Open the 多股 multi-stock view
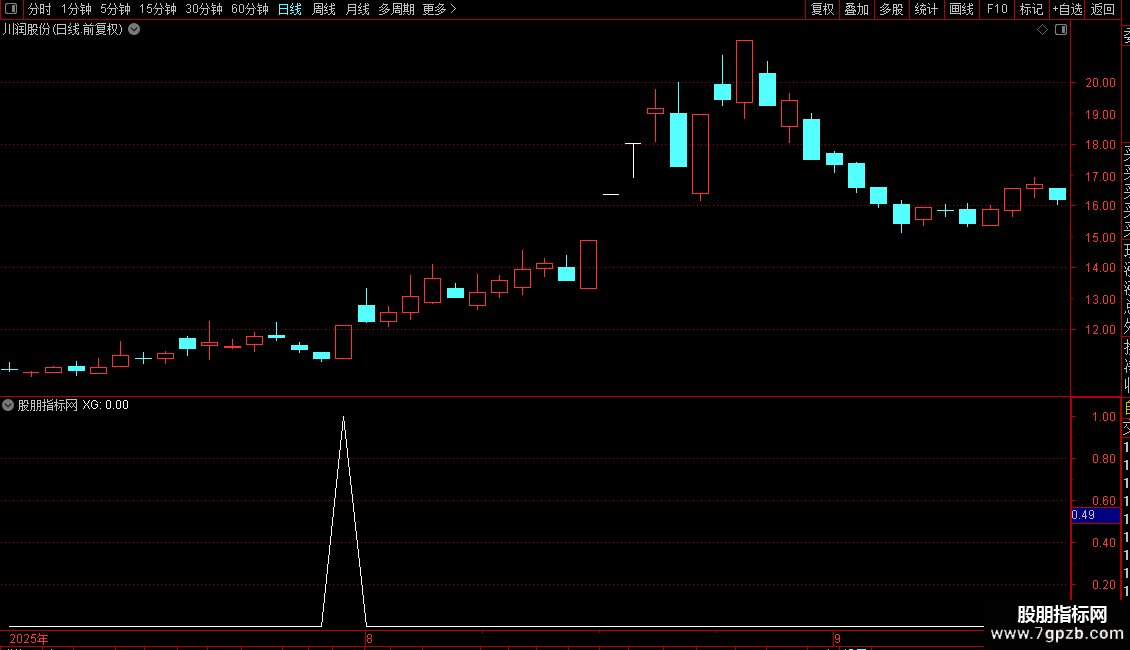1130x650 pixels. pyautogui.click(x=891, y=9)
